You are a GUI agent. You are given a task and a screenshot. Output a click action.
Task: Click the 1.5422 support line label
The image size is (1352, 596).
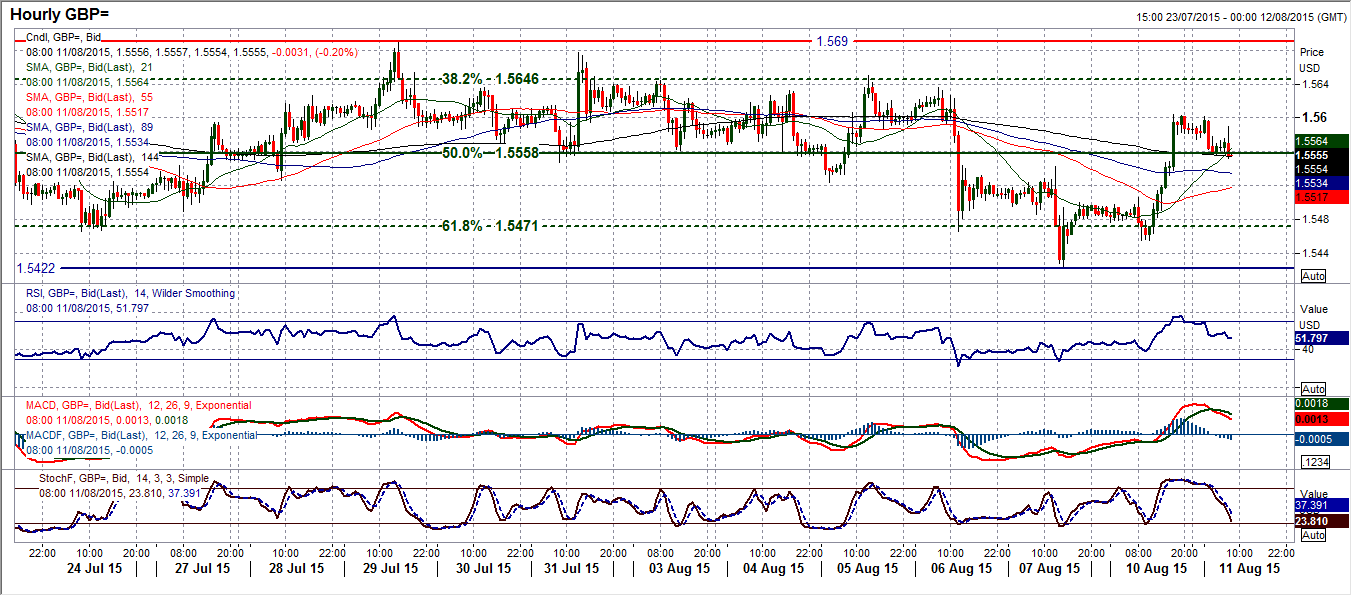point(37,268)
